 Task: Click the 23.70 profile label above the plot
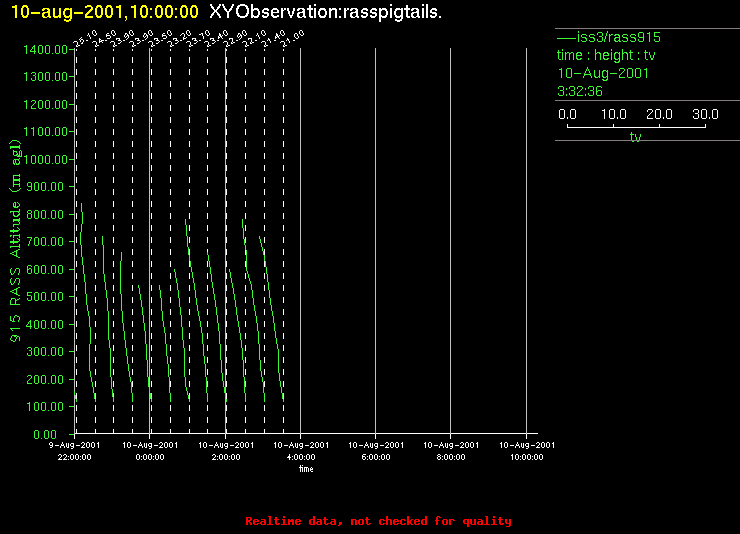pyautogui.click(x=198, y=39)
